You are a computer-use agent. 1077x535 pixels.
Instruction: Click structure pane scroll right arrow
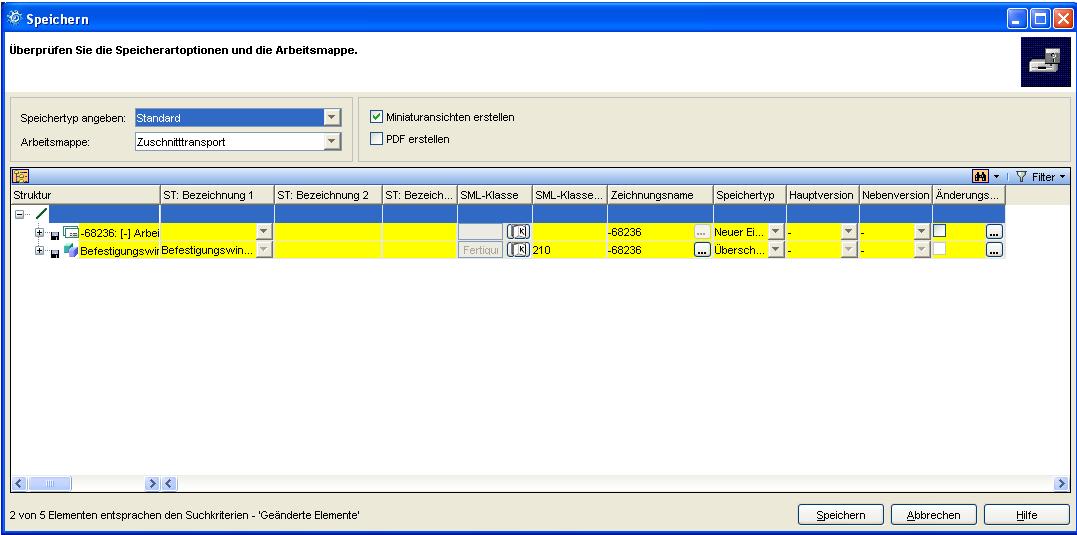(152, 483)
